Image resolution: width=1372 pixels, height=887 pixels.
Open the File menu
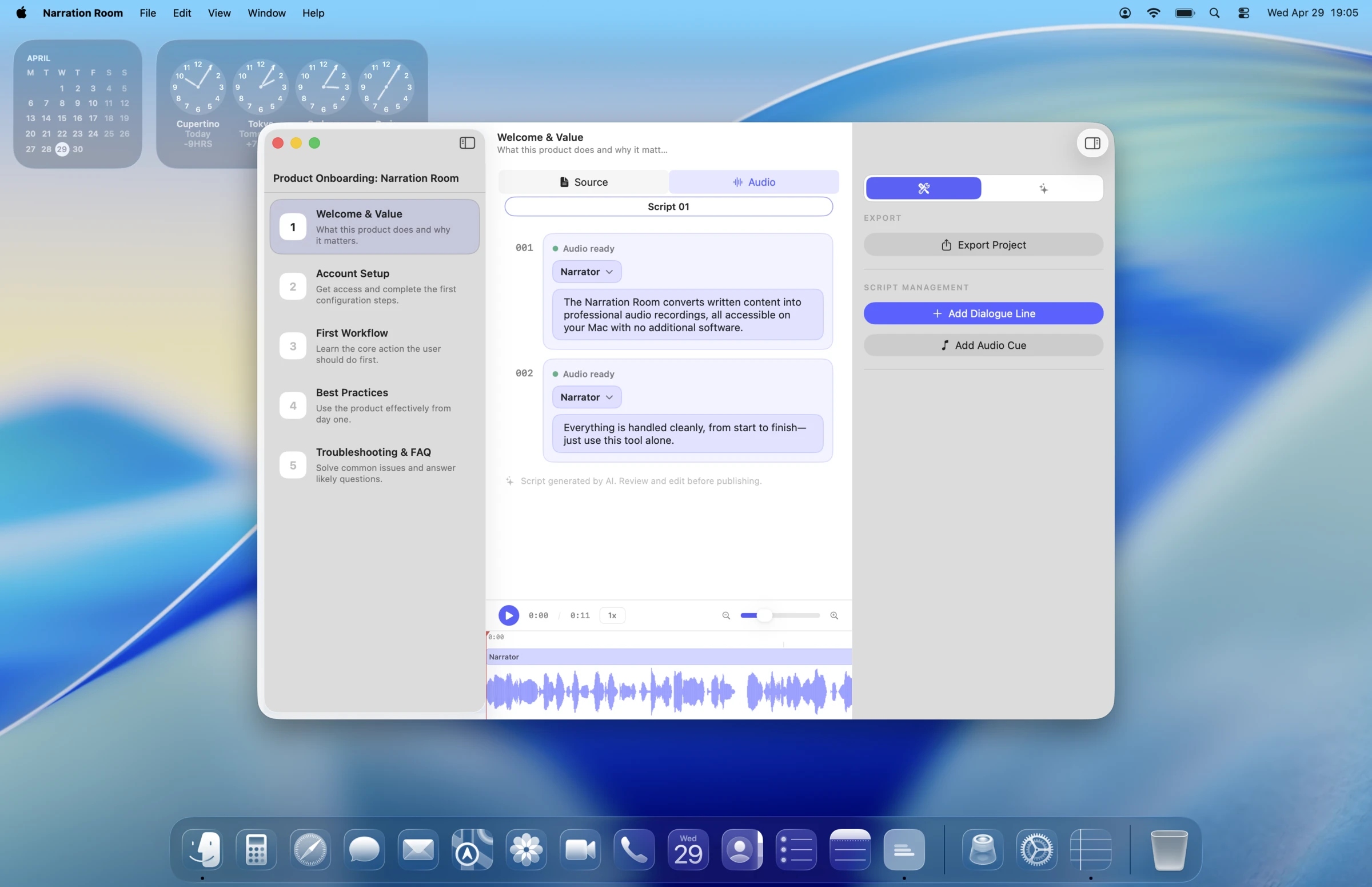[147, 13]
